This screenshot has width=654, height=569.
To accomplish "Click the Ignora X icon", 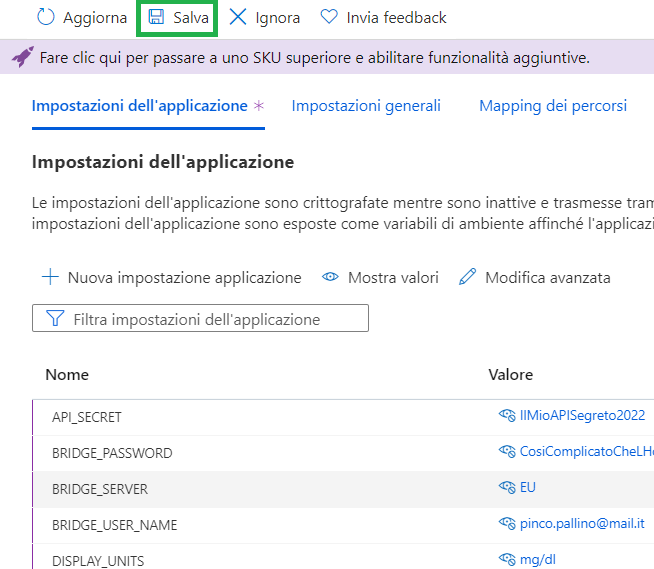I will 238,18.
